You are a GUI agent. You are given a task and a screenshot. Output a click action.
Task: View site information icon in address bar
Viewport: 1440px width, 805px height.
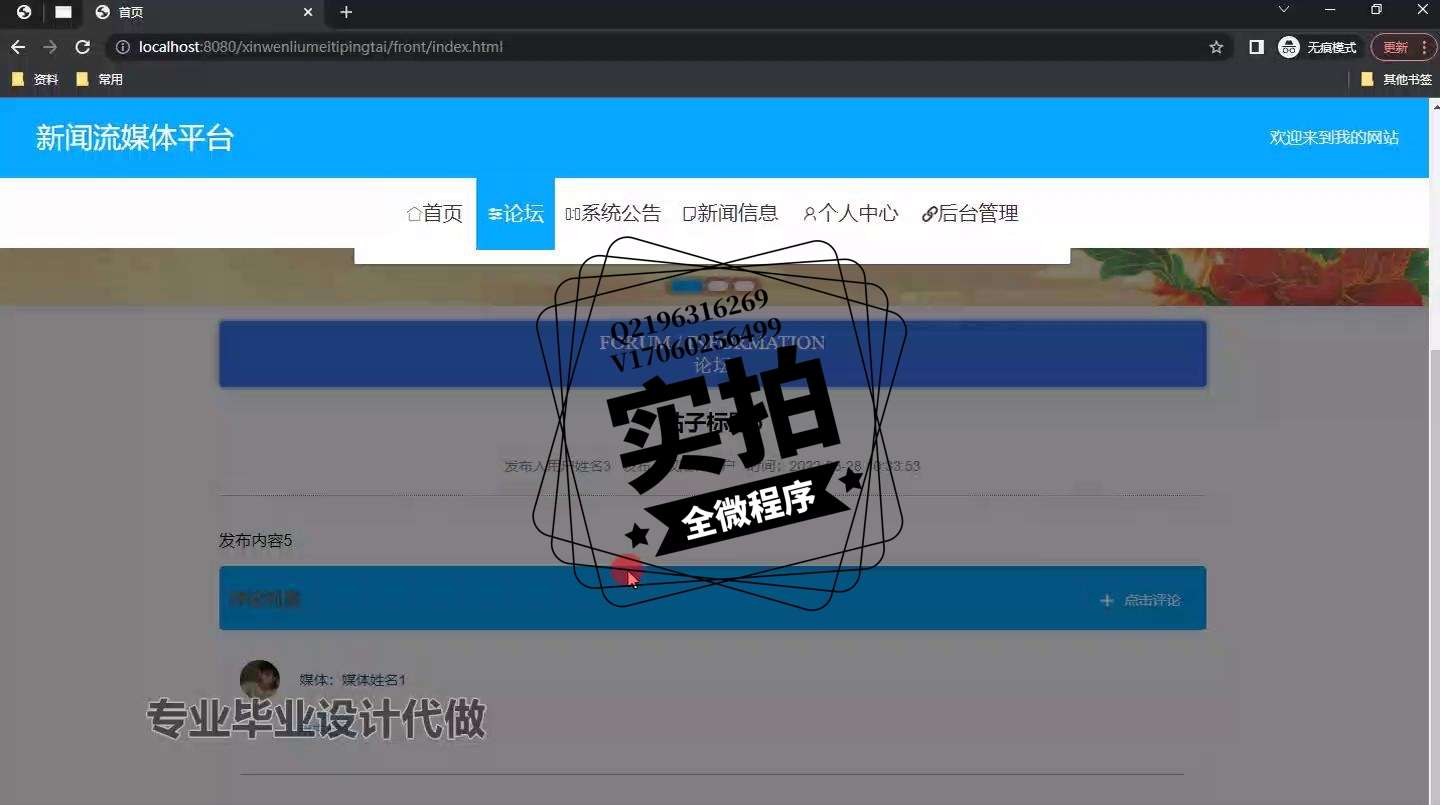tap(122, 47)
